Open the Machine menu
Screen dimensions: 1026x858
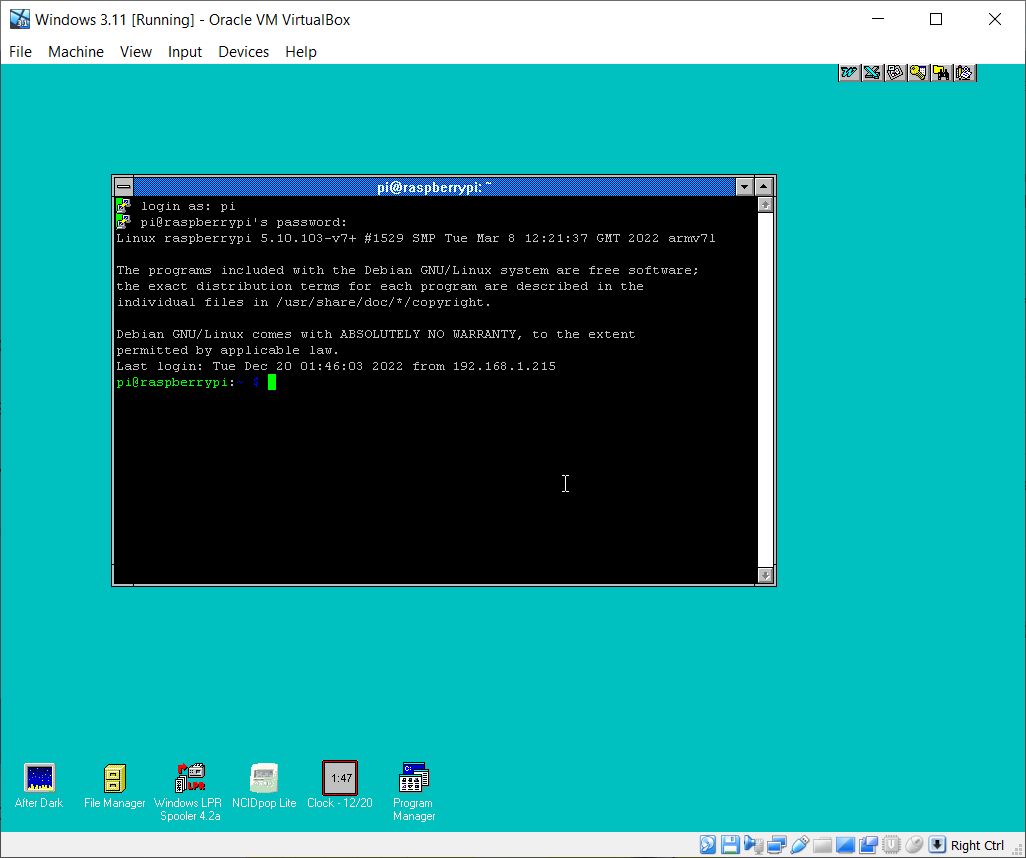(76, 52)
